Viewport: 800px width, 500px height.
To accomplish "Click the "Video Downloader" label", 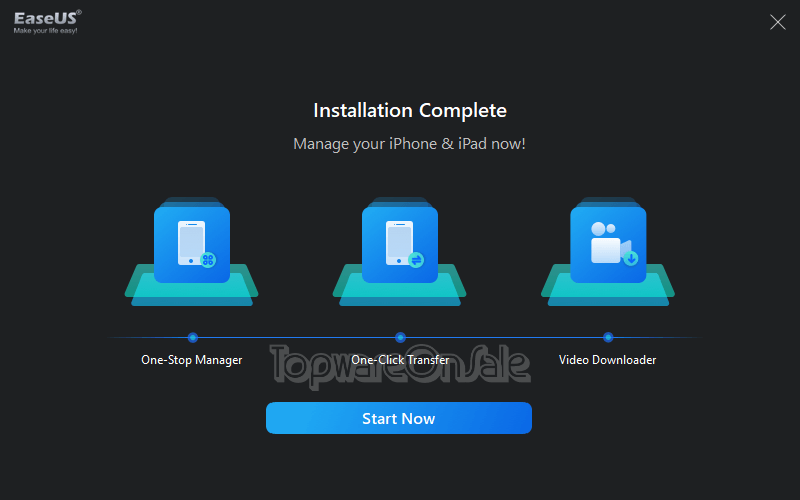I will click(x=607, y=360).
